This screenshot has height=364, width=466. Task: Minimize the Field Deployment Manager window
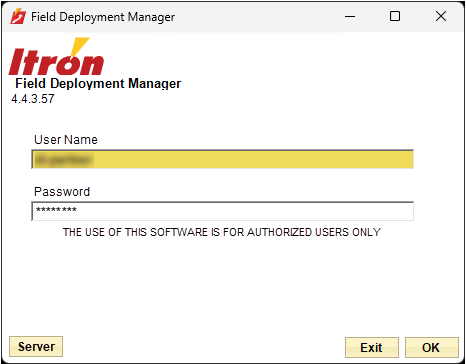click(x=350, y=16)
